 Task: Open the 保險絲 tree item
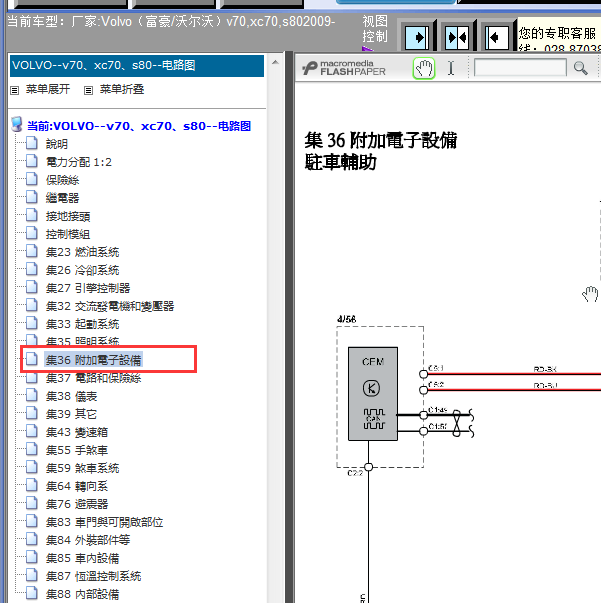[62, 180]
